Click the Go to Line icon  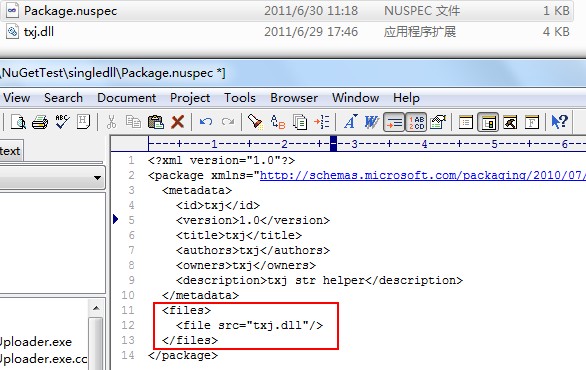321,122
